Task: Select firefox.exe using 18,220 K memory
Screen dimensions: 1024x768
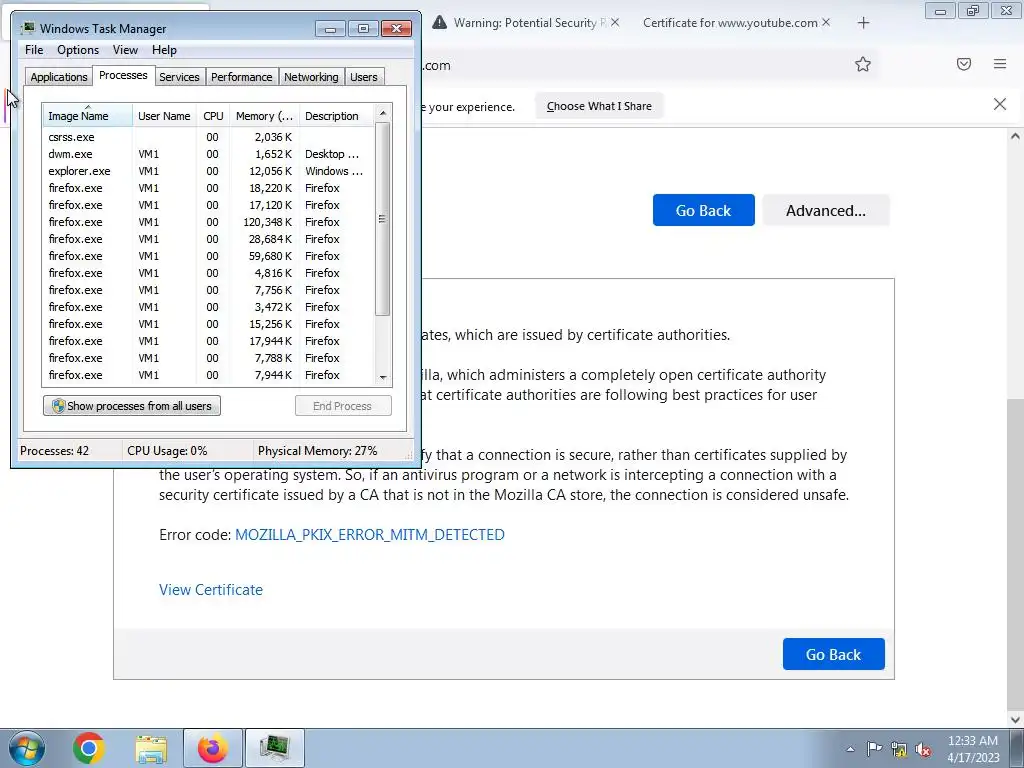Action: pyautogui.click(x=208, y=188)
